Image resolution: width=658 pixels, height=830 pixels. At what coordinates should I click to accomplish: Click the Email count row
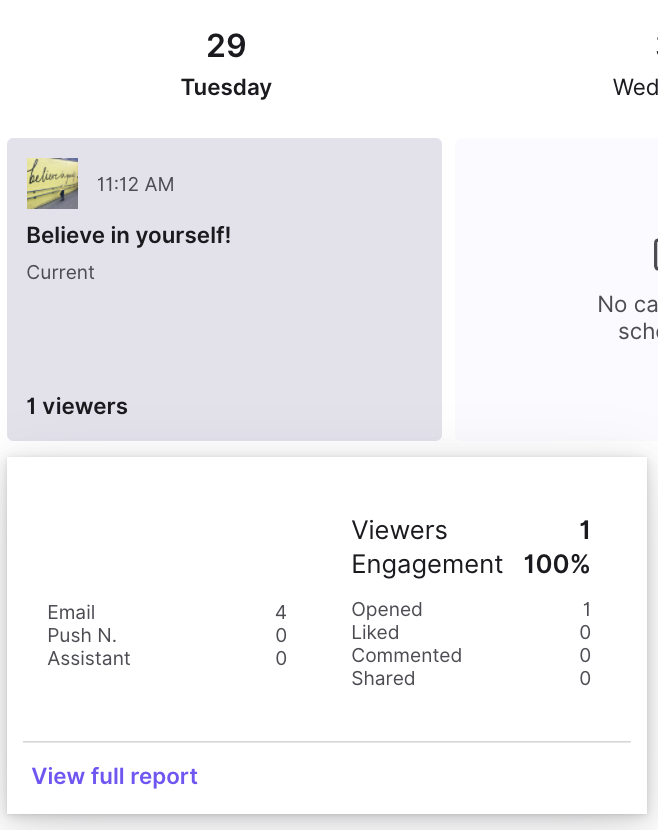(x=167, y=612)
